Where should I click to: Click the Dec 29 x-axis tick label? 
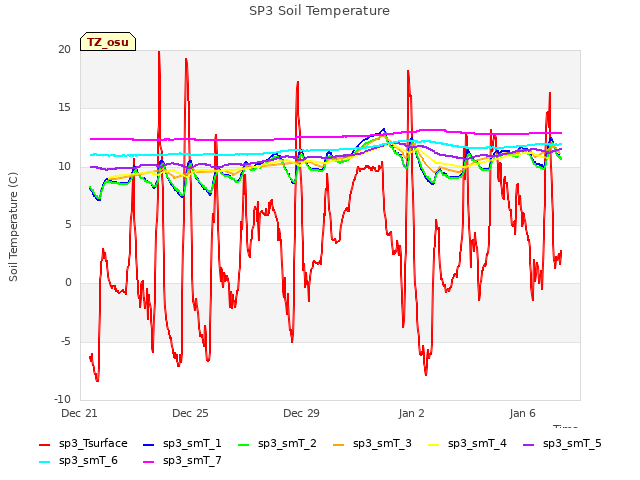point(301,413)
